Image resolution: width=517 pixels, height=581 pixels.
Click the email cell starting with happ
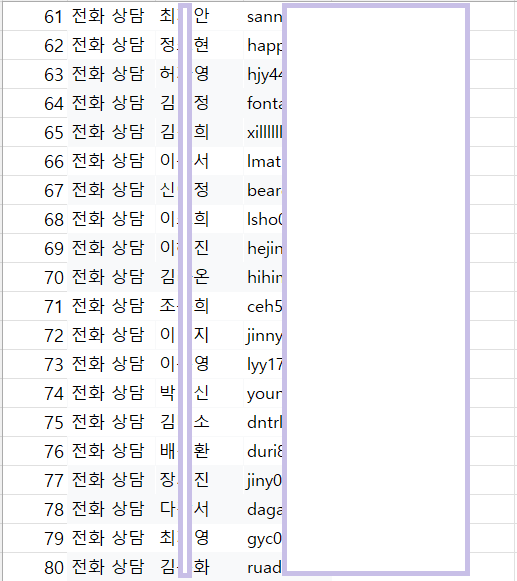point(264,45)
